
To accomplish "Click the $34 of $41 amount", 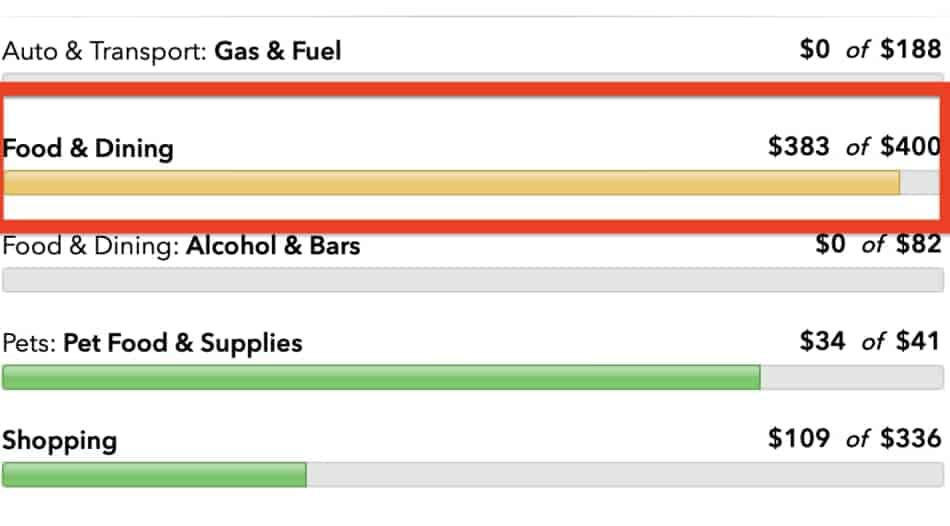I will point(870,341).
